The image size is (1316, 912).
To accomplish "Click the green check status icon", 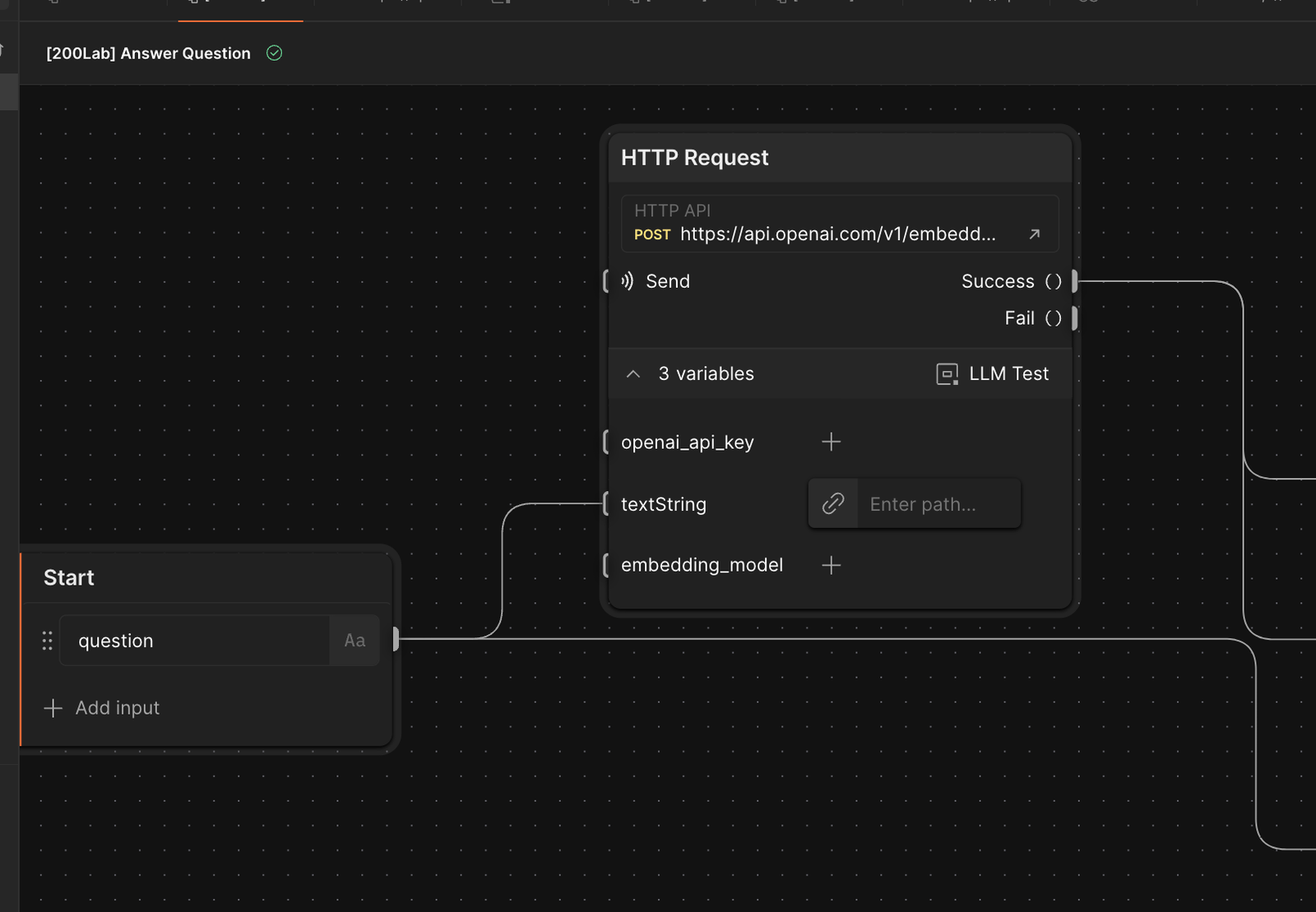I will click(275, 53).
